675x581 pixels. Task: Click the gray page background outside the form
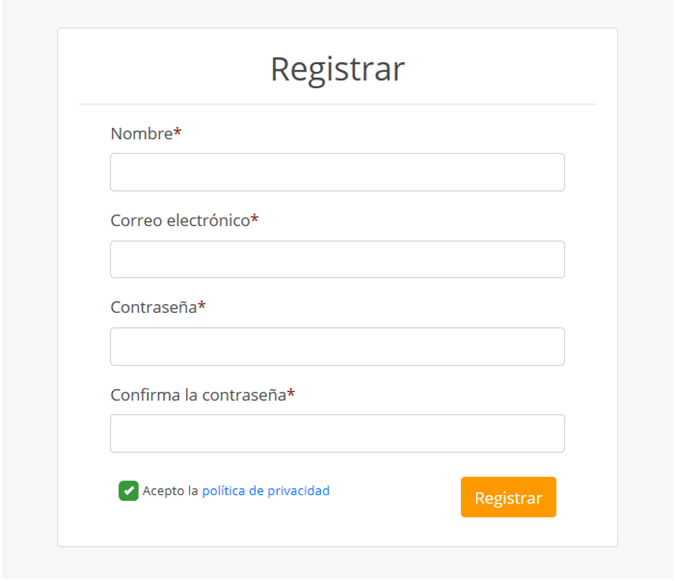(28, 300)
